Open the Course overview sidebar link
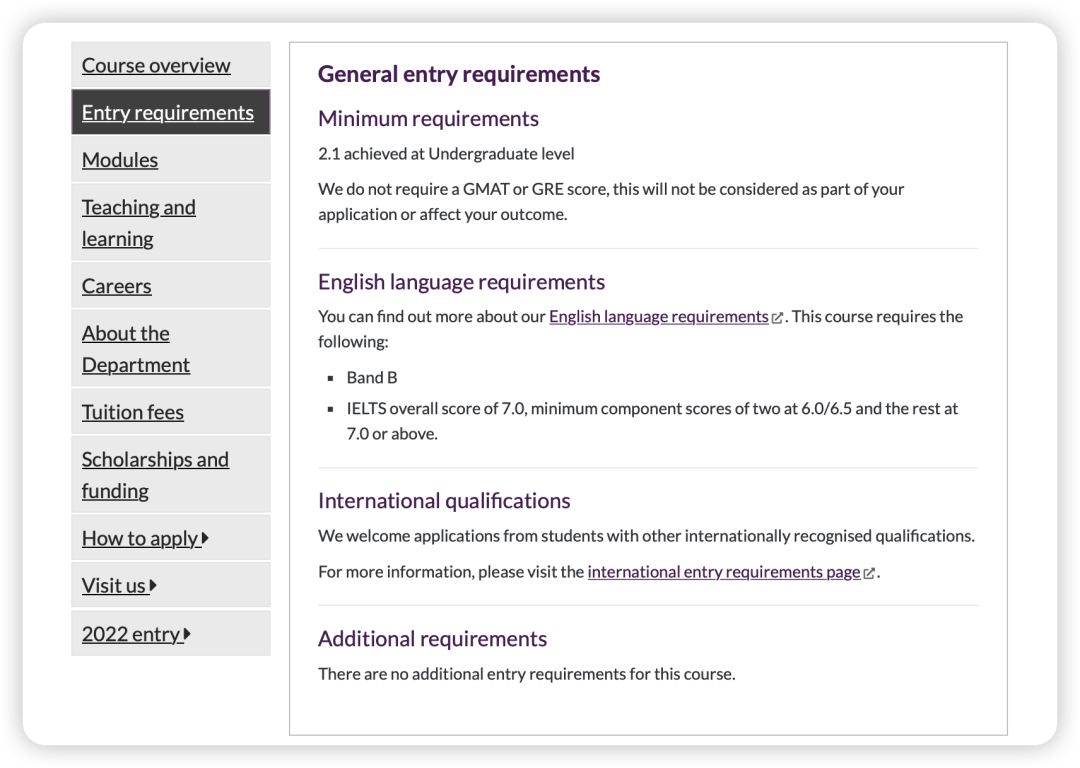 pyautogui.click(x=156, y=66)
